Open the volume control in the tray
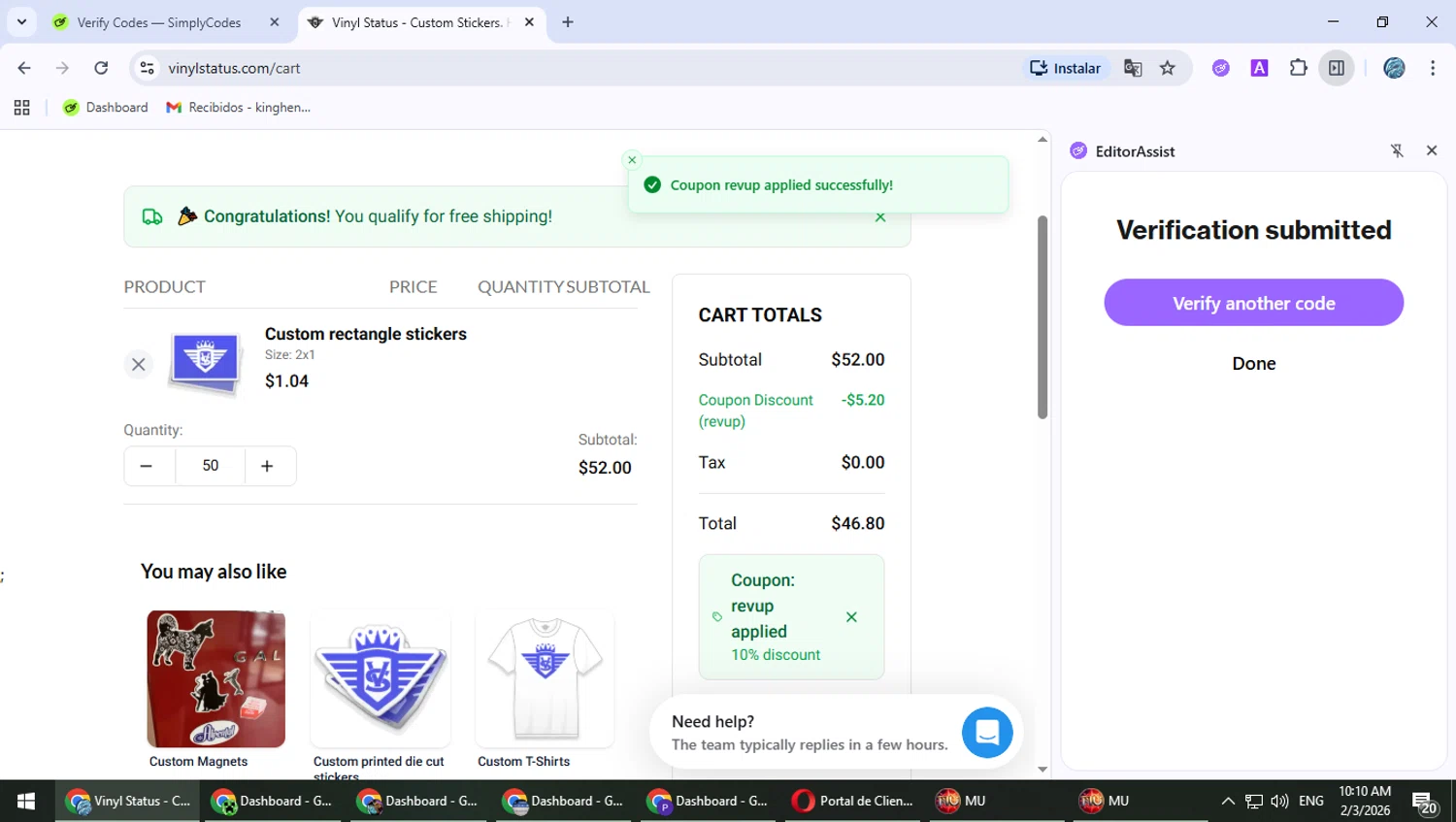Viewport: 1456px width, 822px height. point(1279,801)
